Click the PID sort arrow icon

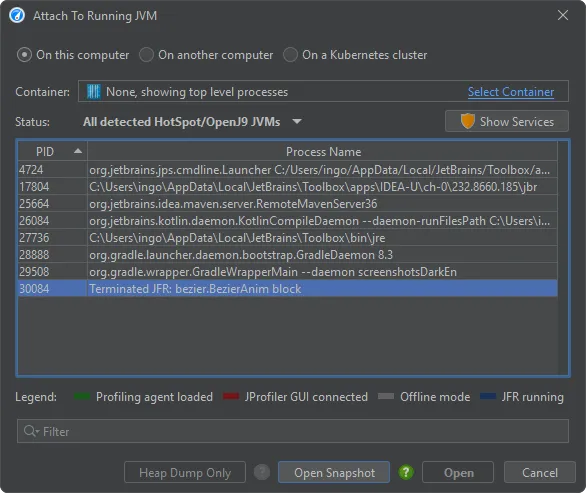[x=78, y=151]
